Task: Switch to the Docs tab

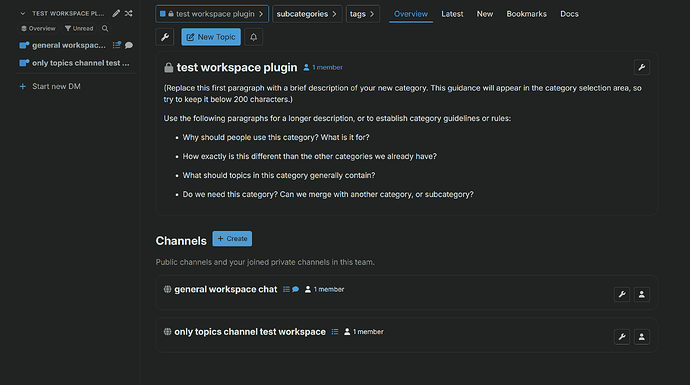Action: 569,14
